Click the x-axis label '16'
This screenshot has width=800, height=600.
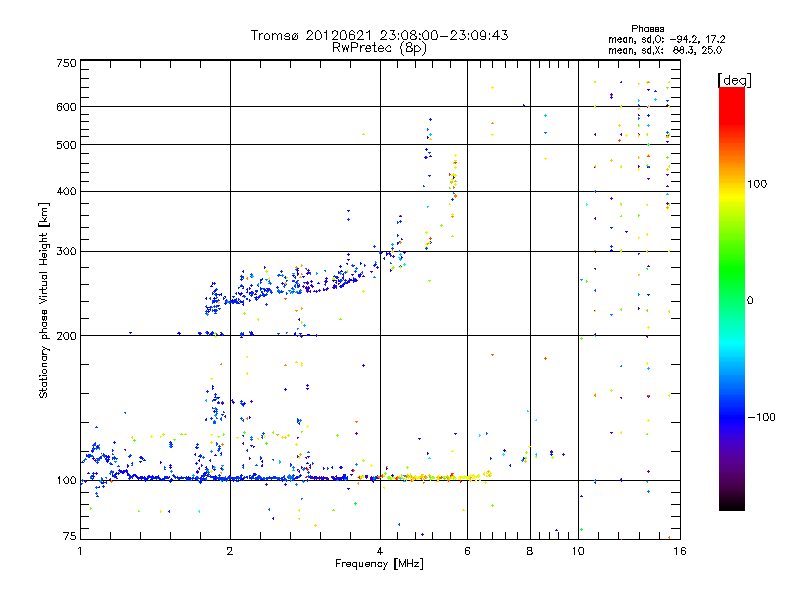(680, 551)
